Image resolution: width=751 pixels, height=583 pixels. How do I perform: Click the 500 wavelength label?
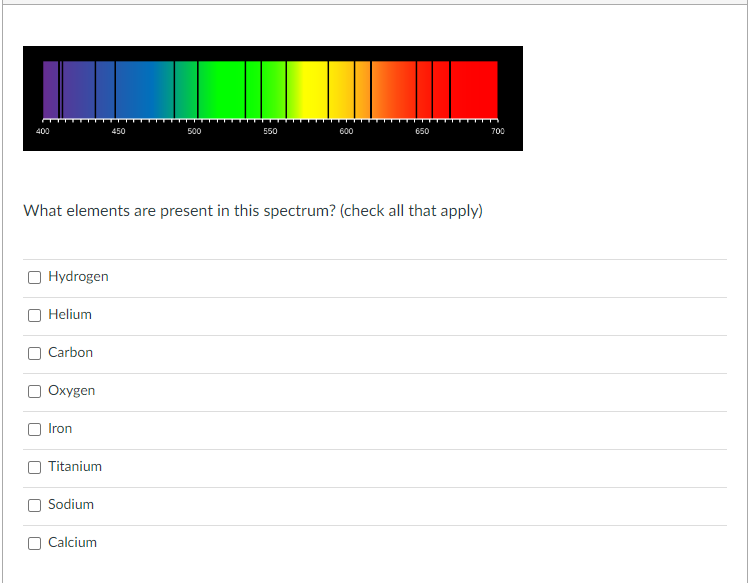(194, 131)
